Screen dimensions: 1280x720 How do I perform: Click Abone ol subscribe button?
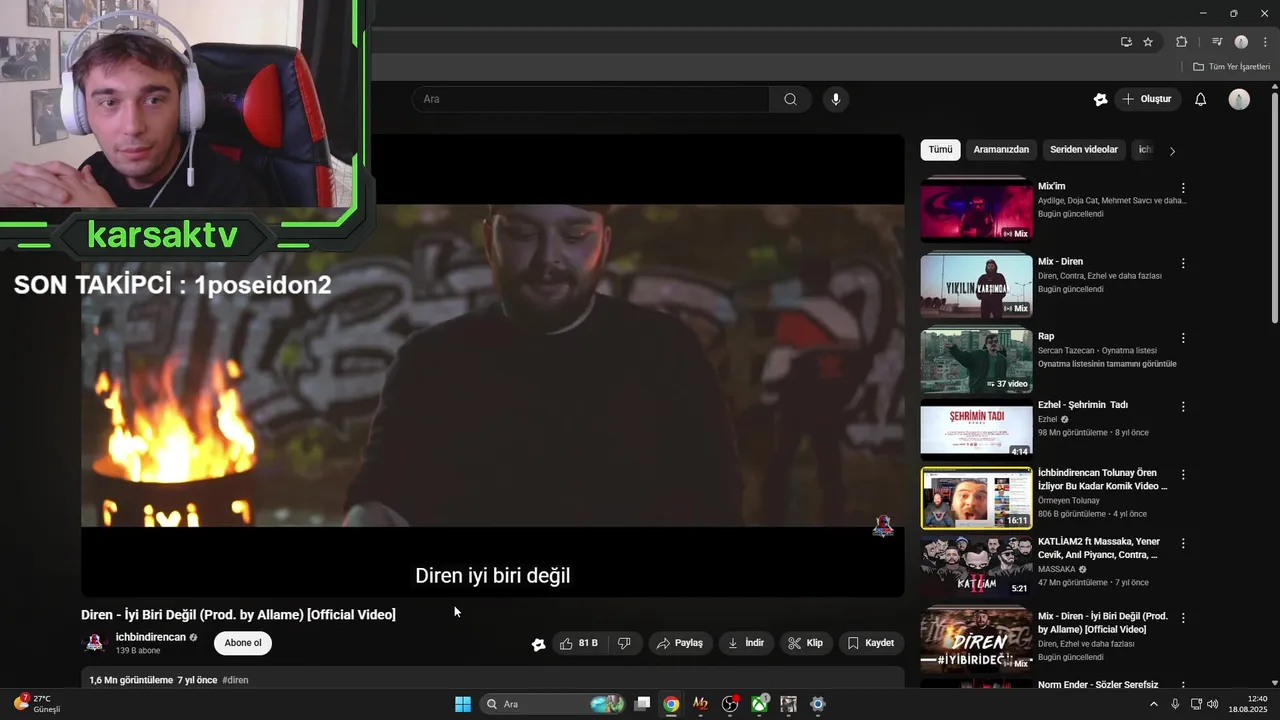click(x=243, y=643)
